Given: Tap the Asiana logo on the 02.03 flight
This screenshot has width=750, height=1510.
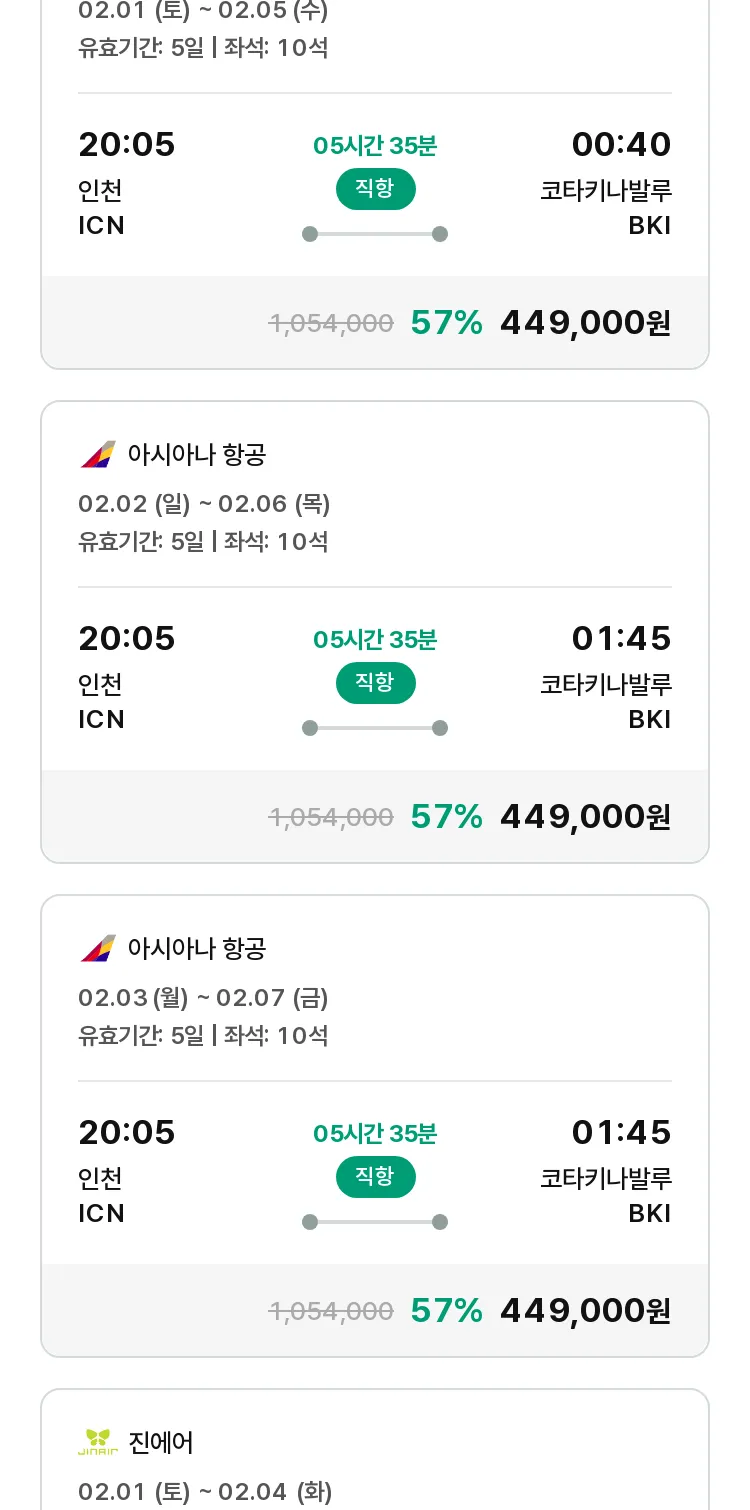Looking at the screenshot, I should click(x=98, y=948).
